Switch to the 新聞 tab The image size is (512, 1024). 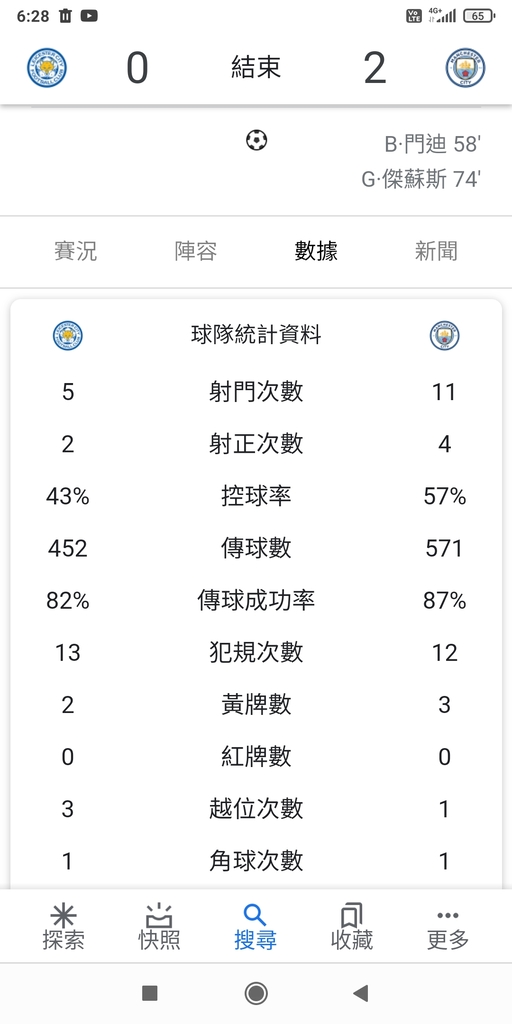tap(436, 251)
